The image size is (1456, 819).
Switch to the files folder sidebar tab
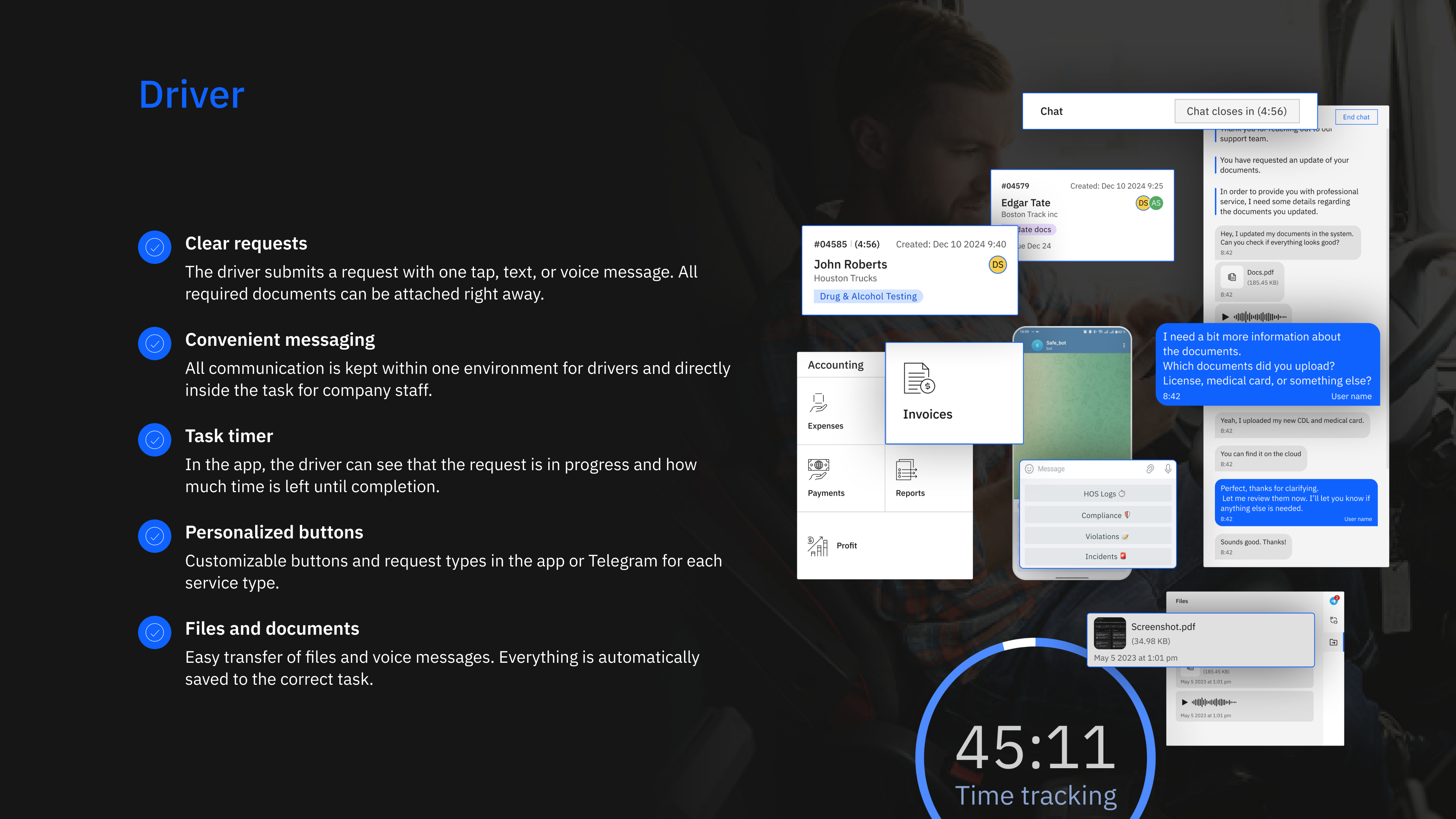(1334, 642)
